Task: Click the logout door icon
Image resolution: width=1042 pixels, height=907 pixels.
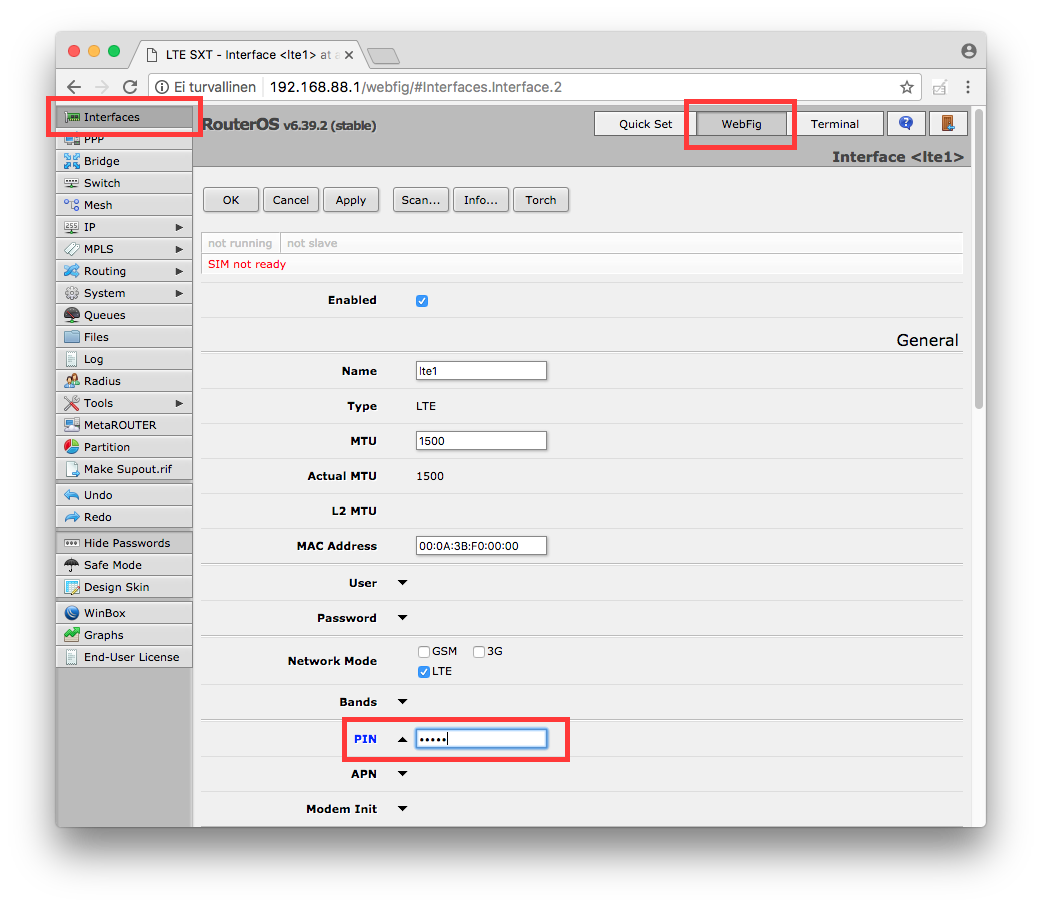Action: point(947,123)
